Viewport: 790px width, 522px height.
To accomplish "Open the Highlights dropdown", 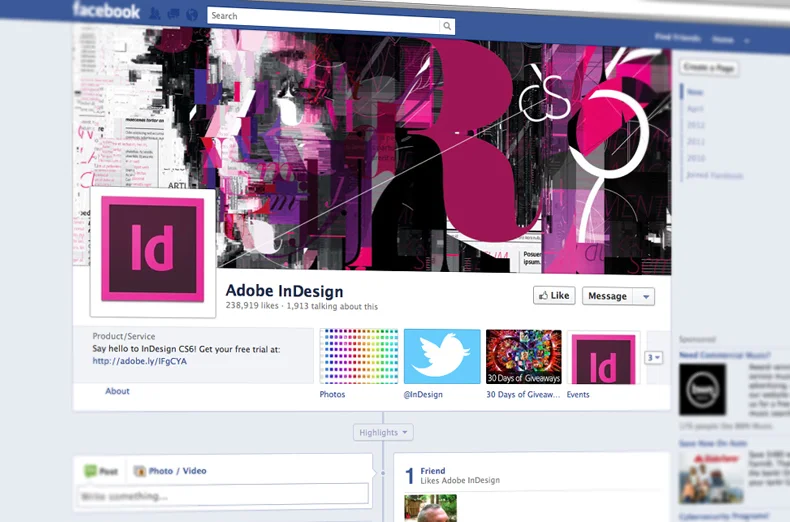I will pos(383,432).
